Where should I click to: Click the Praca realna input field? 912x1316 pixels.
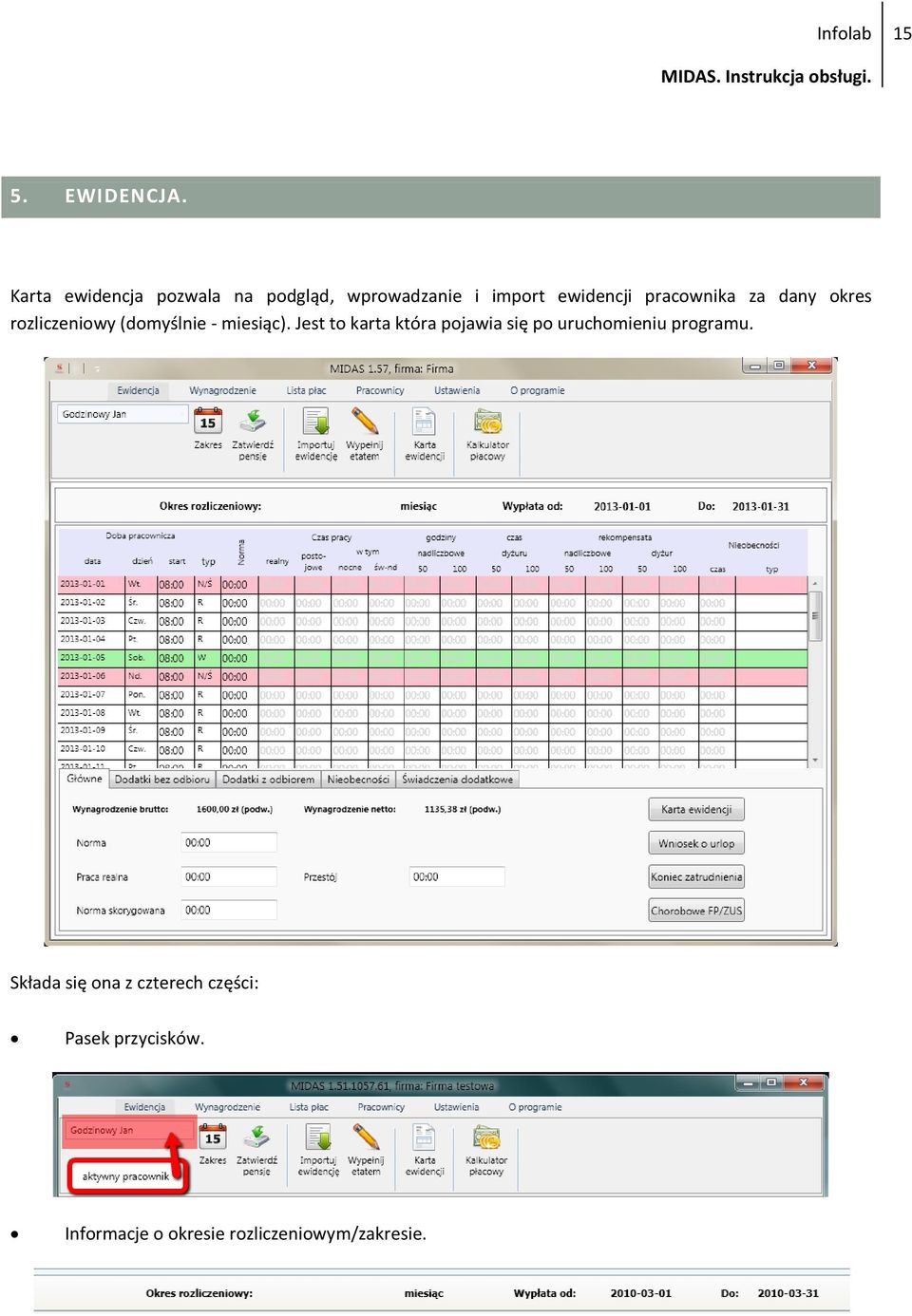[229, 877]
